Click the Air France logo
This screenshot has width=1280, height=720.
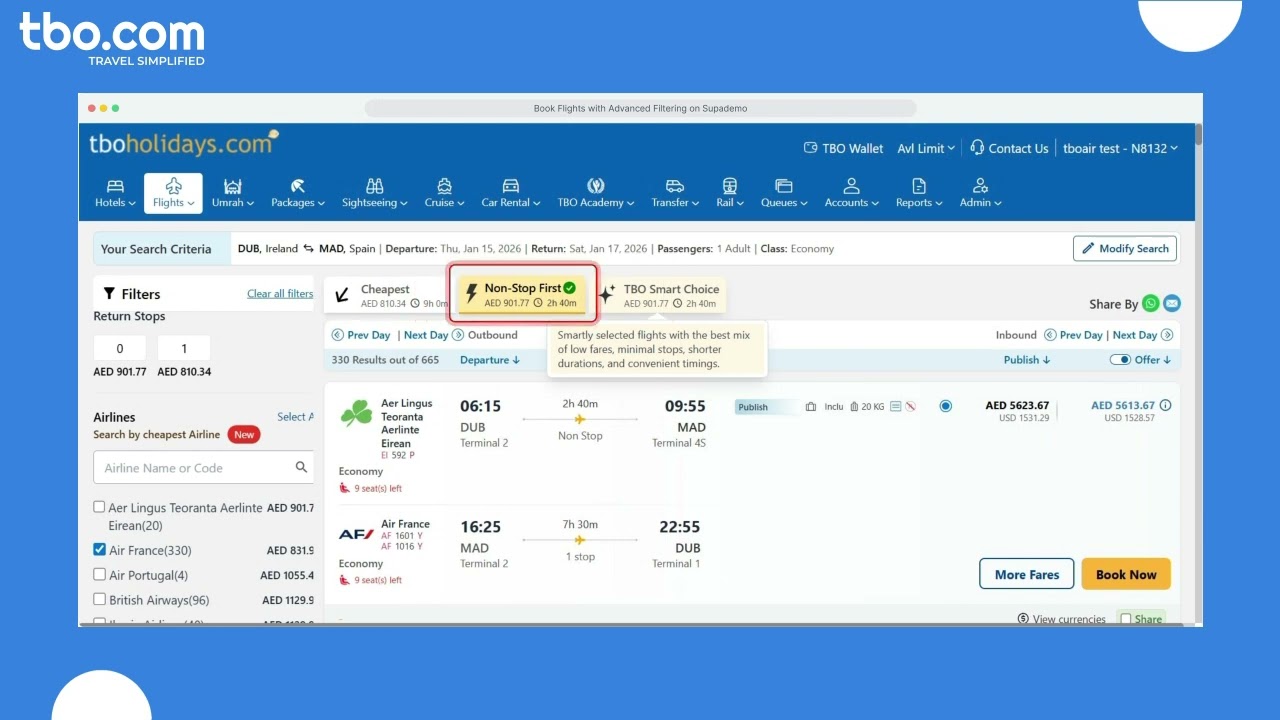point(356,534)
